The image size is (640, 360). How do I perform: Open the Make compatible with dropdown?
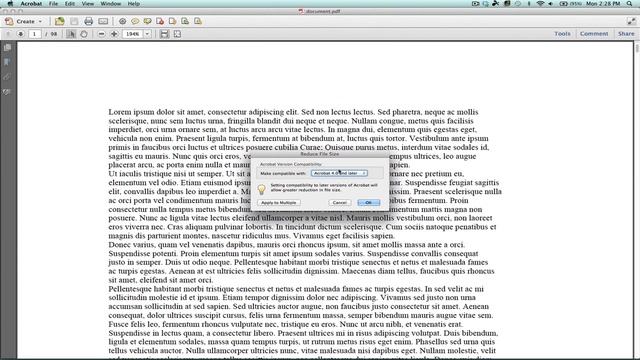[339, 173]
